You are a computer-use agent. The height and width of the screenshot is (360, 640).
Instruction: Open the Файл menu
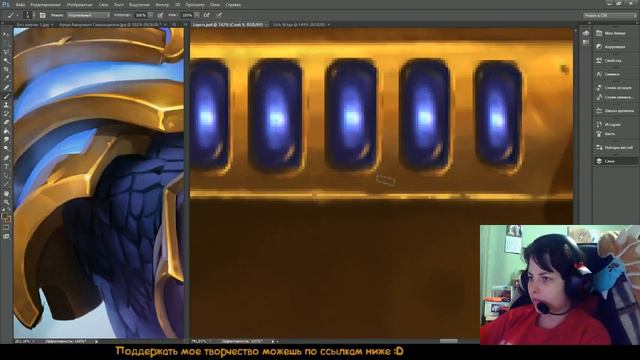pyautogui.click(x=20, y=5)
